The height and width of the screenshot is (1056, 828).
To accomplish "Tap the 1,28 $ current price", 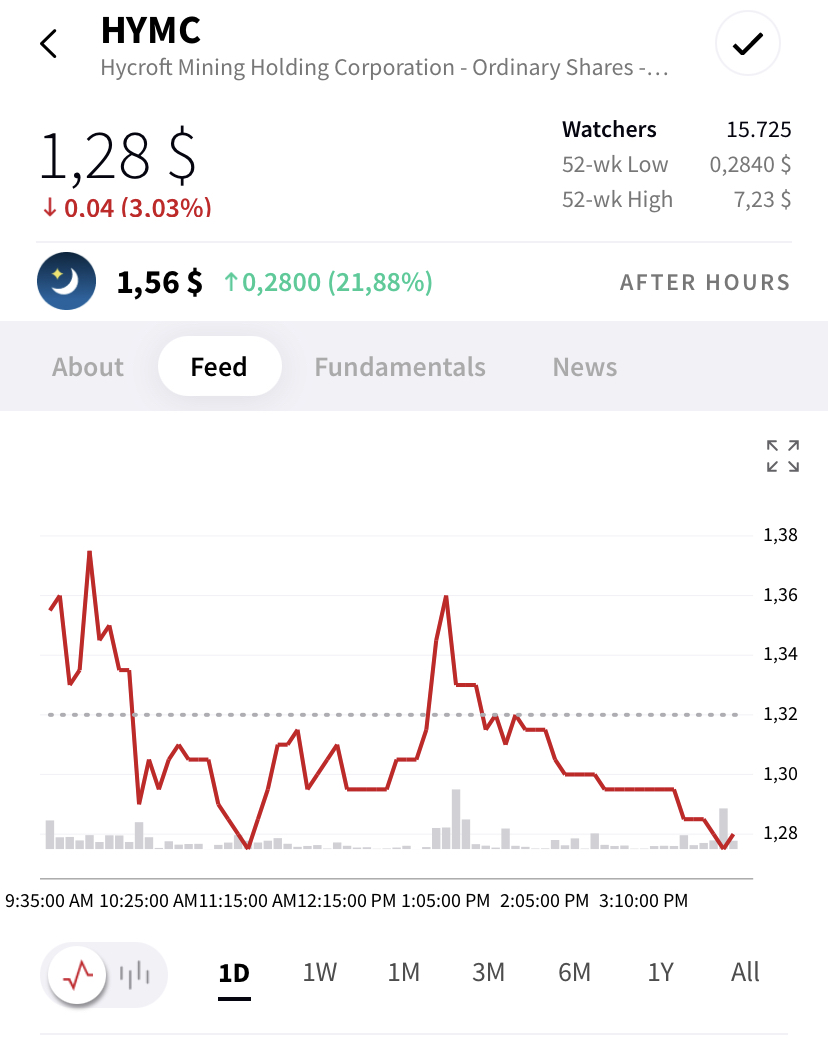I will point(118,157).
